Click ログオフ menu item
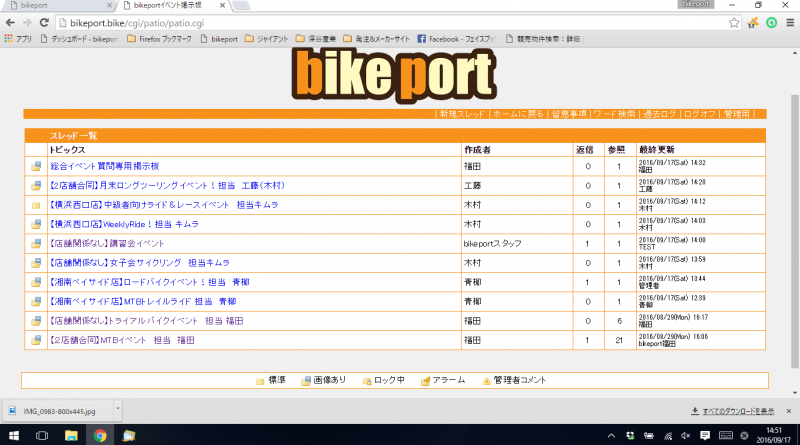800x445 pixels. pyautogui.click(x=699, y=114)
